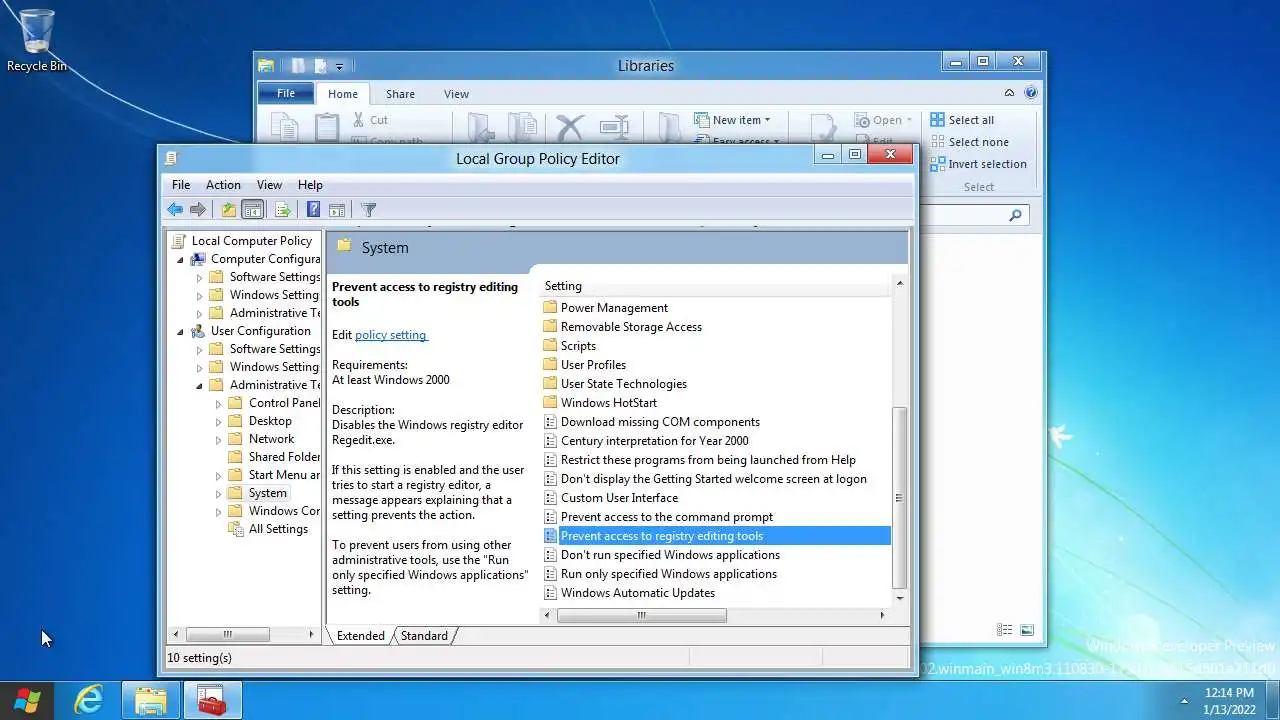Click policy icon beside Custom User Interface

550,498
